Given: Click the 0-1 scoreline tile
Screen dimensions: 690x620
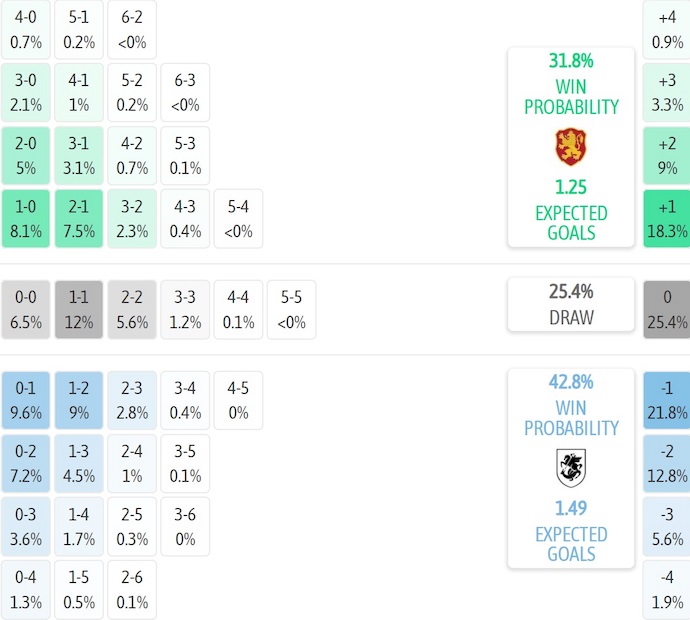Looking at the screenshot, I should pos(26,400).
